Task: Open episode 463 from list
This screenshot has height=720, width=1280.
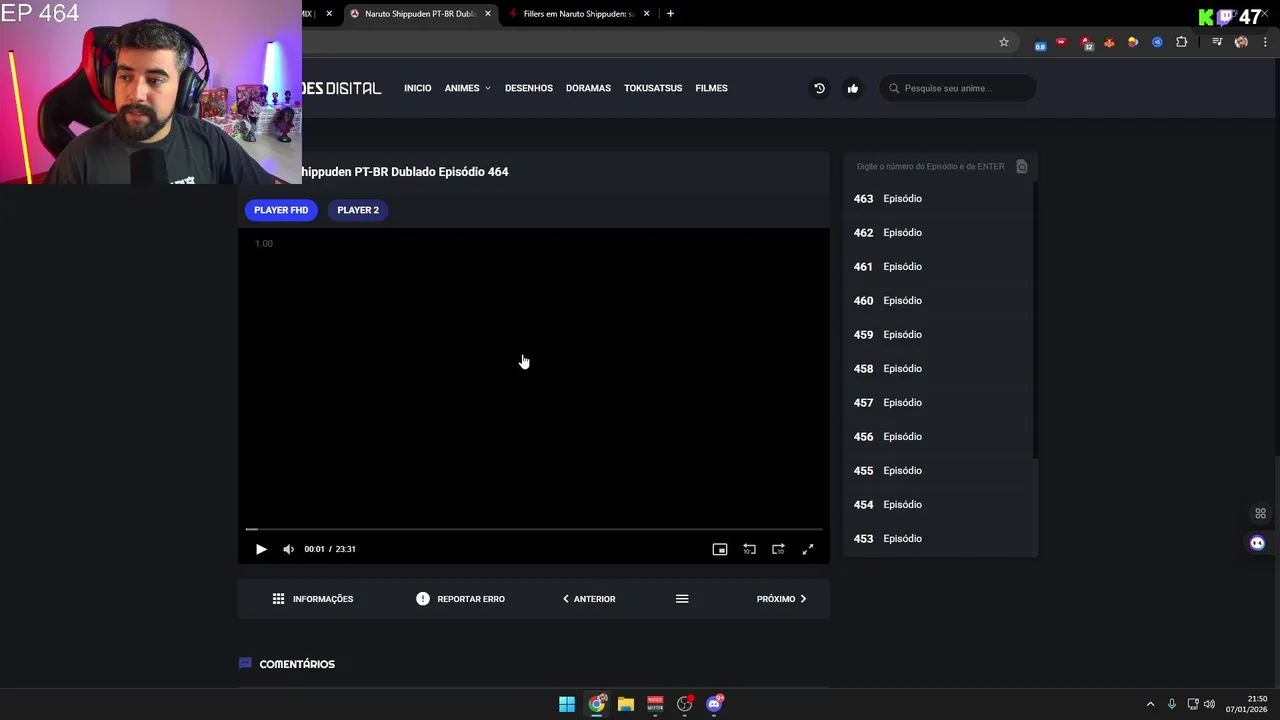Action: click(x=937, y=199)
